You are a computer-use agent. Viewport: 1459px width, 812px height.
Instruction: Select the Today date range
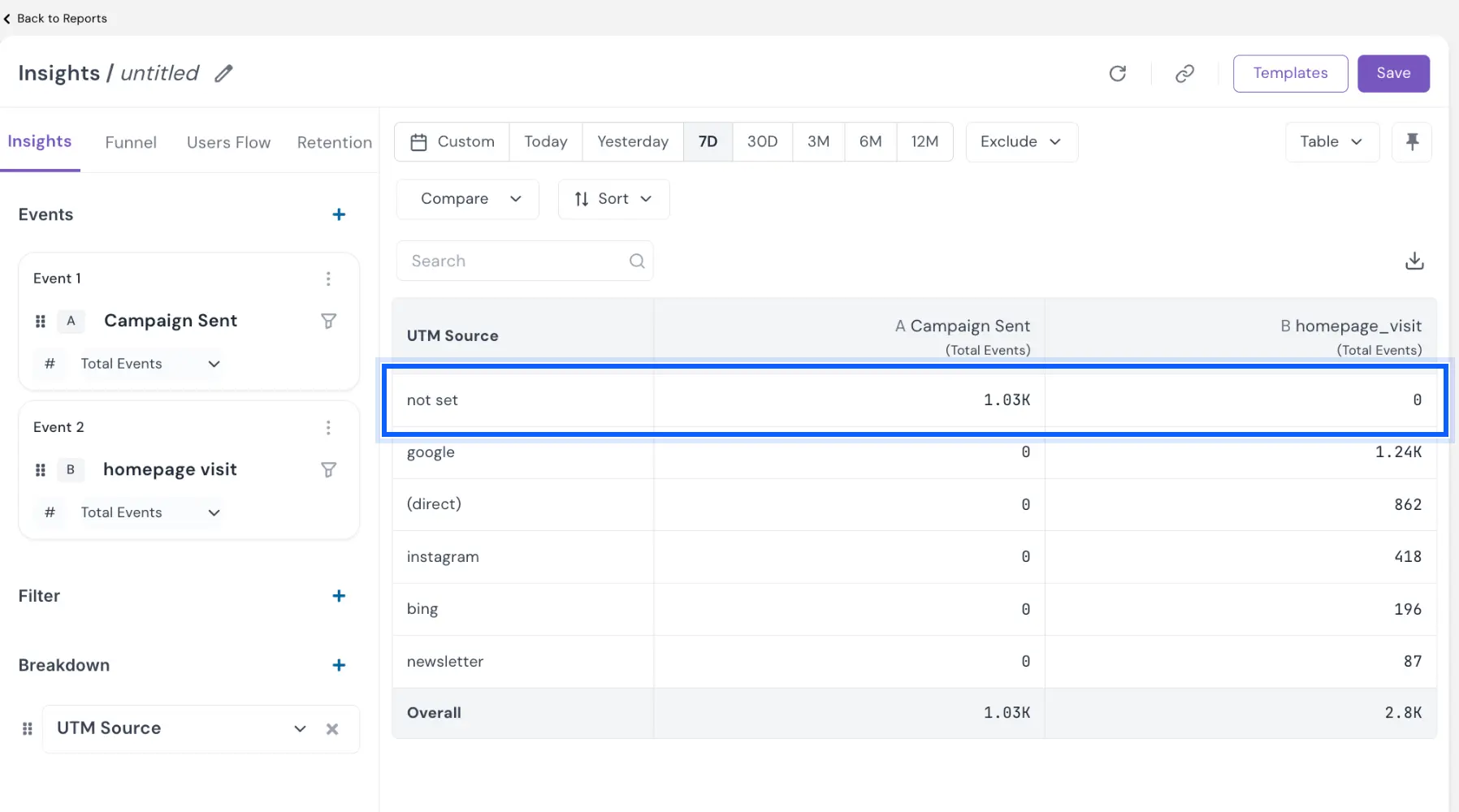546,142
